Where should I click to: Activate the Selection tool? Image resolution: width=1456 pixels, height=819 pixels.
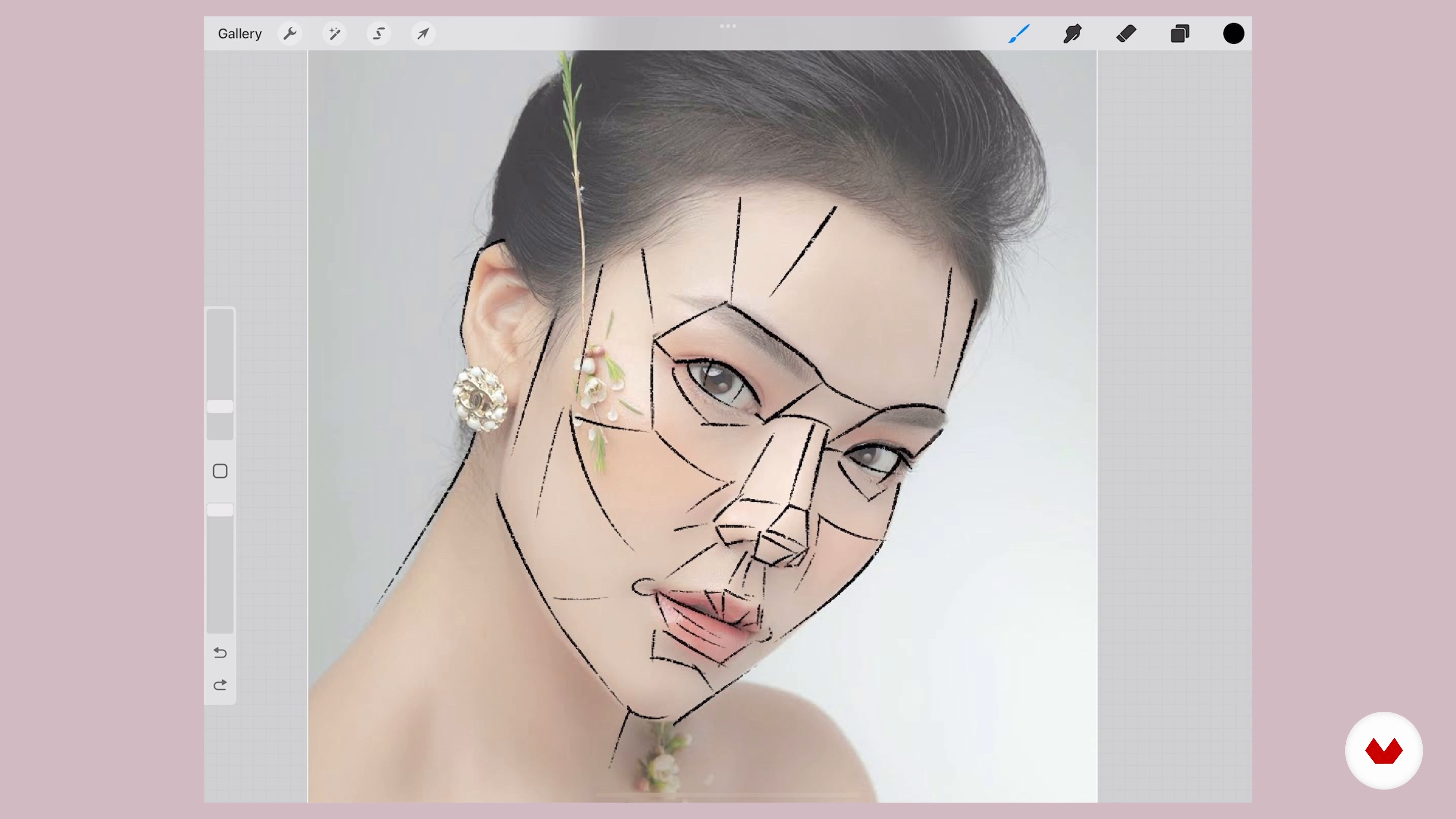tap(379, 34)
